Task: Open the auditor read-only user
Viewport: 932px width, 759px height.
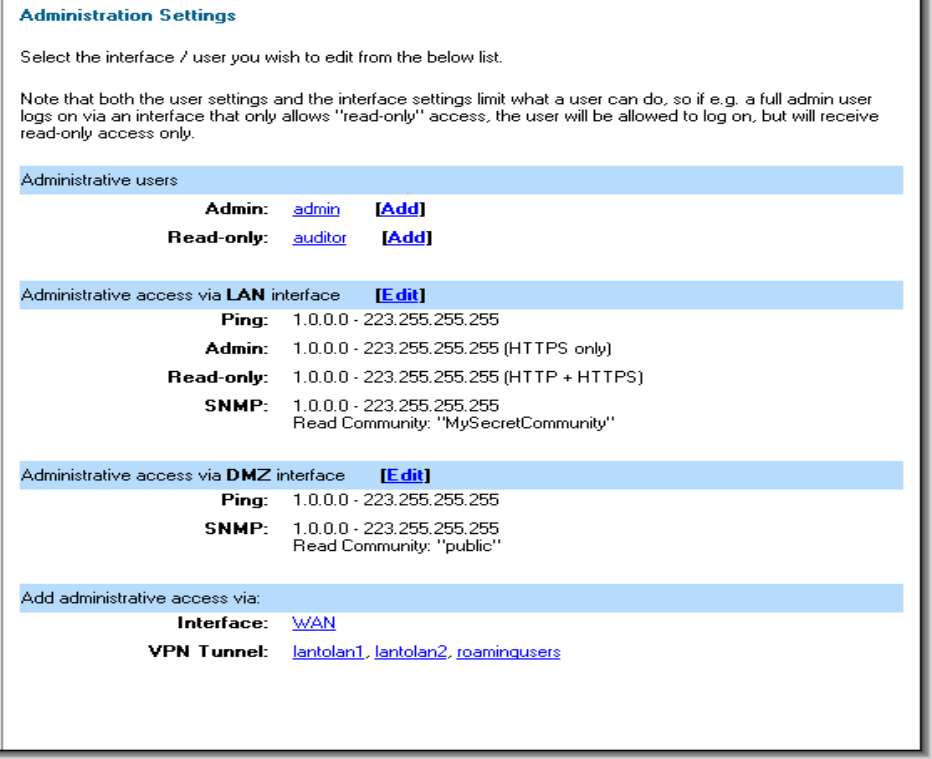Action: pos(319,238)
